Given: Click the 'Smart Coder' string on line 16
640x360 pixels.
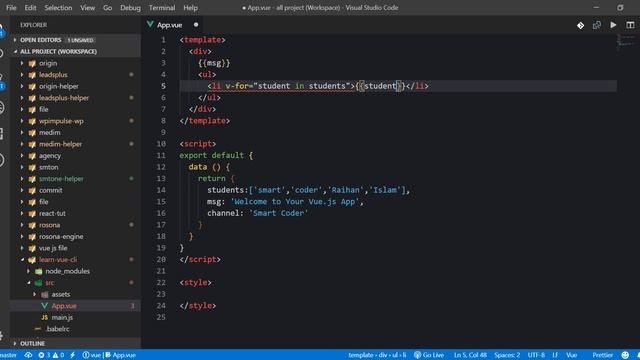Looking at the screenshot, I should coord(278,213).
